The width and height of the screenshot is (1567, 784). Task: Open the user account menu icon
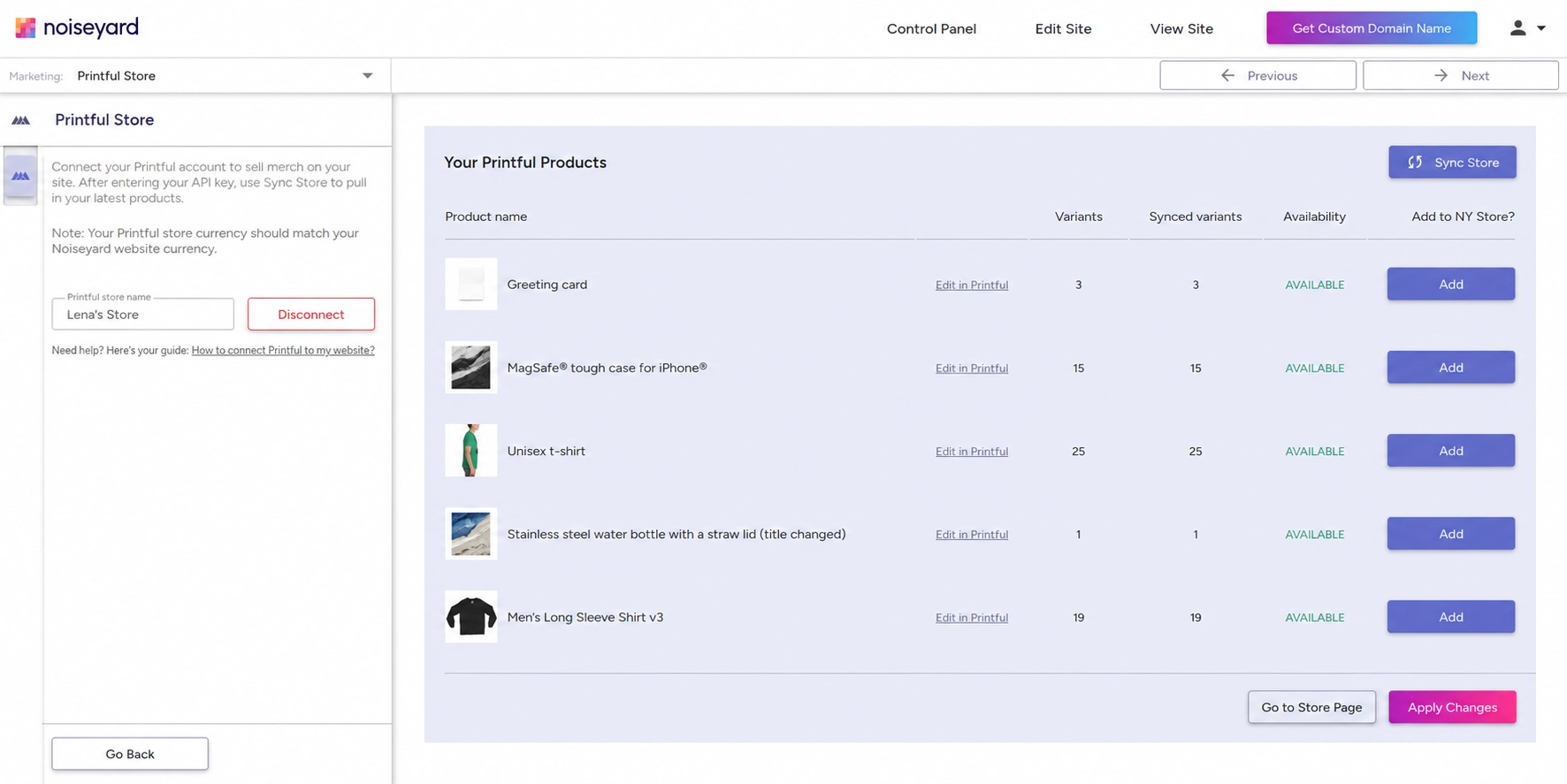click(1517, 28)
